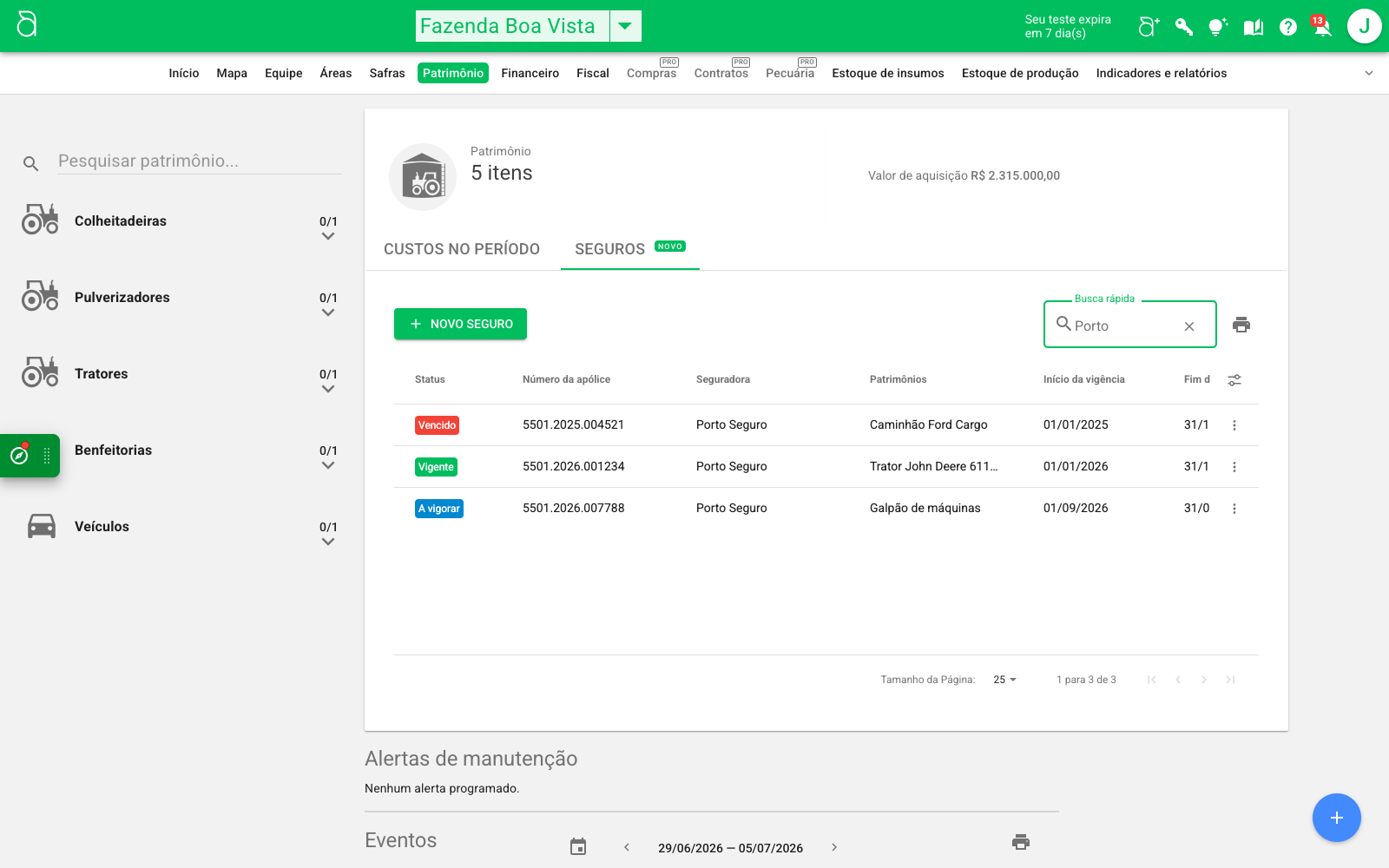This screenshot has width=1389, height=868.
Task: Expand the Pulverizadores category chevron
Action: [328, 312]
